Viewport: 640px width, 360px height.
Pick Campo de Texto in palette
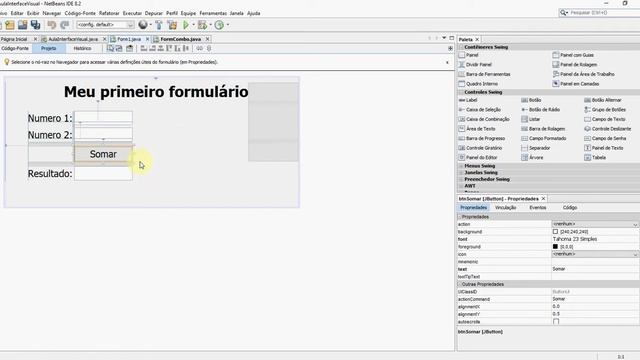click(605, 119)
